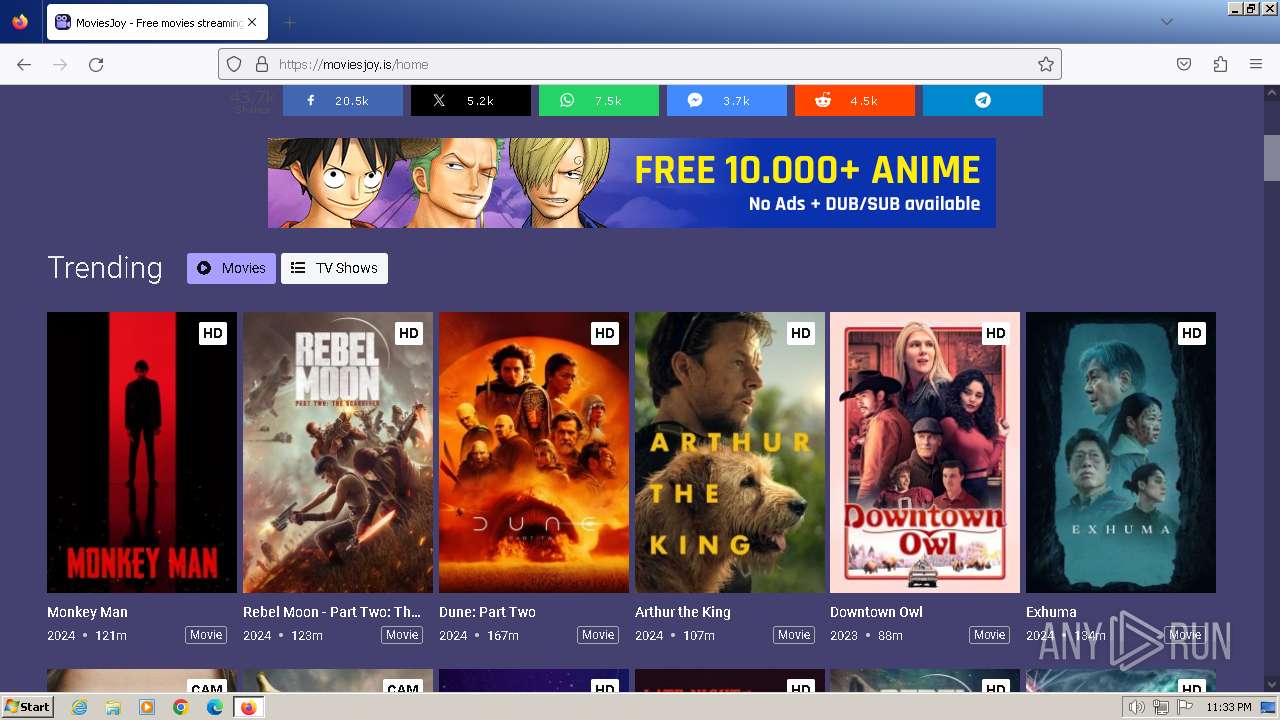Click the Exhuma title link
The width and height of the screenshot is (1280, 720).
(1051, 612)
